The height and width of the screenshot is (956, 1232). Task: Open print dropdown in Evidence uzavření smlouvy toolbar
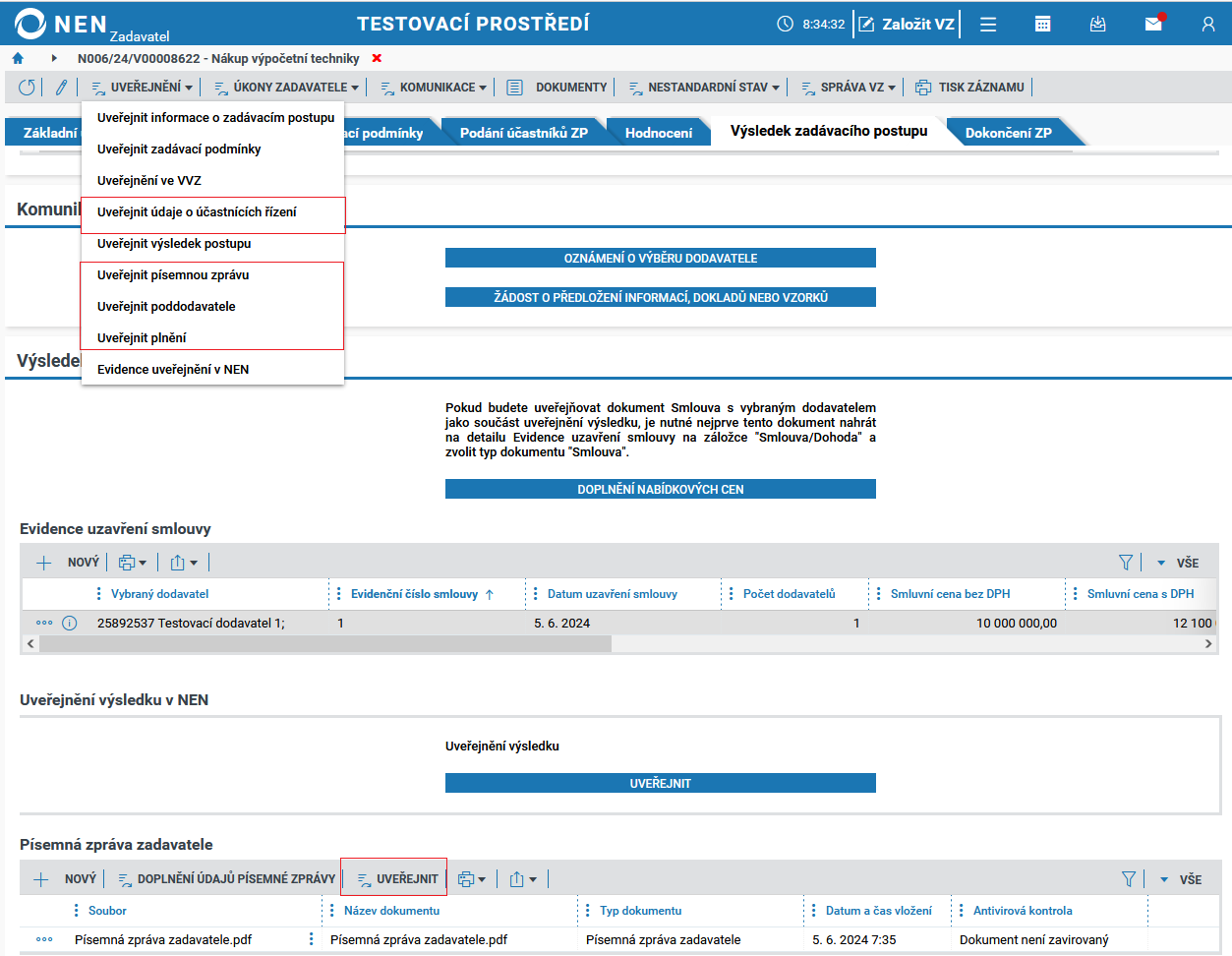(x=132, y=563)
